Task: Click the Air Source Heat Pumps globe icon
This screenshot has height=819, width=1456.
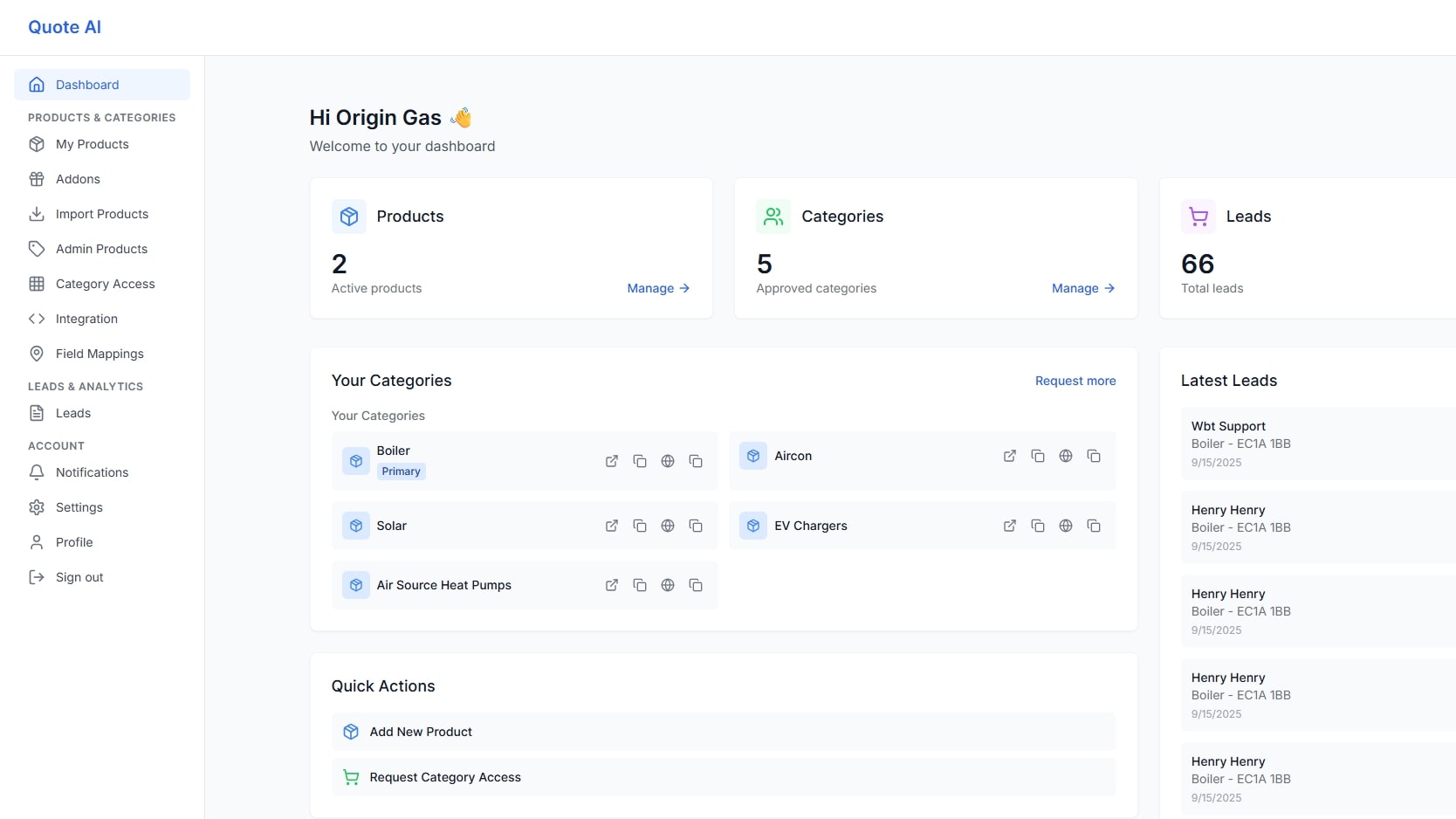Action: click(668, 585)
